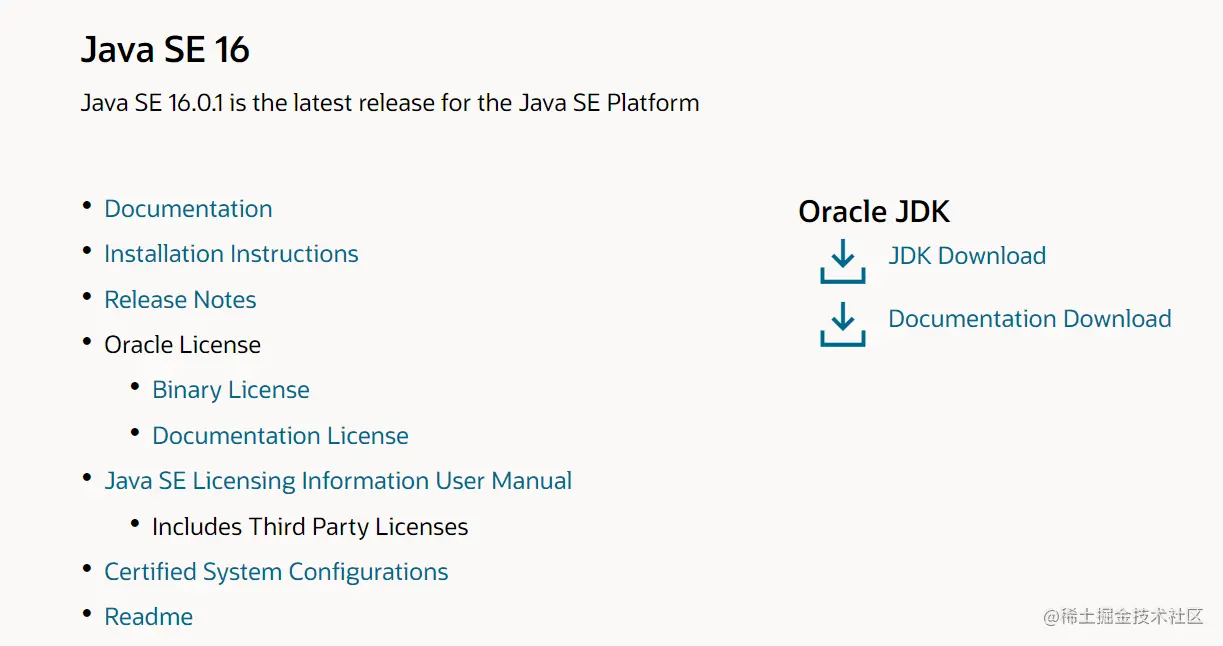Open the Documentation License link

click(x=280, y=436)
